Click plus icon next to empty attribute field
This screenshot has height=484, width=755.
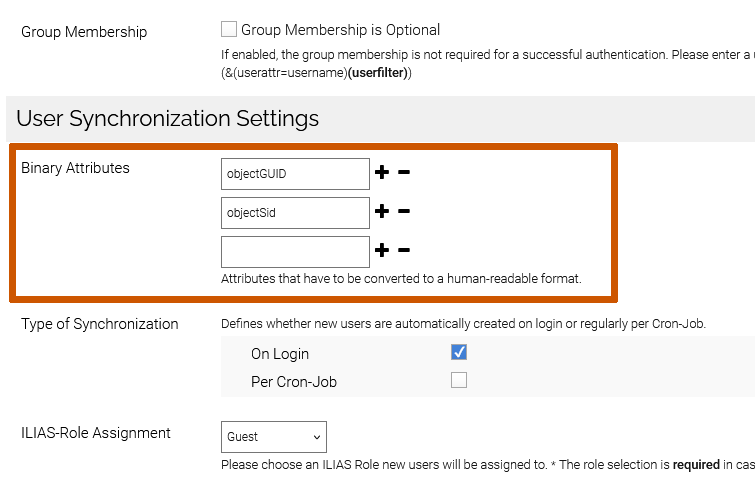381,251
